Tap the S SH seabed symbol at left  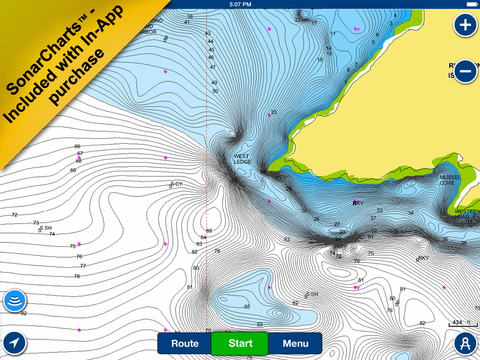coord(46,228)
